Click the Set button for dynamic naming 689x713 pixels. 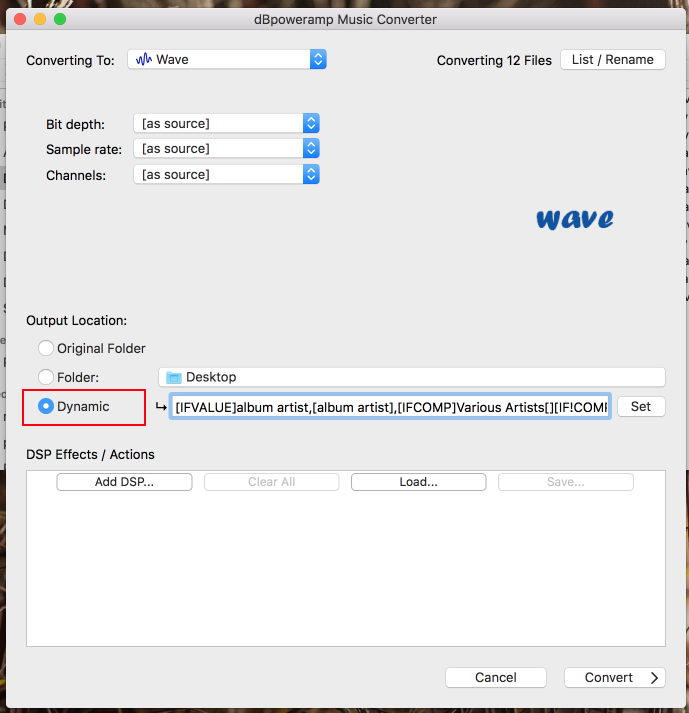tap(640, 407)
